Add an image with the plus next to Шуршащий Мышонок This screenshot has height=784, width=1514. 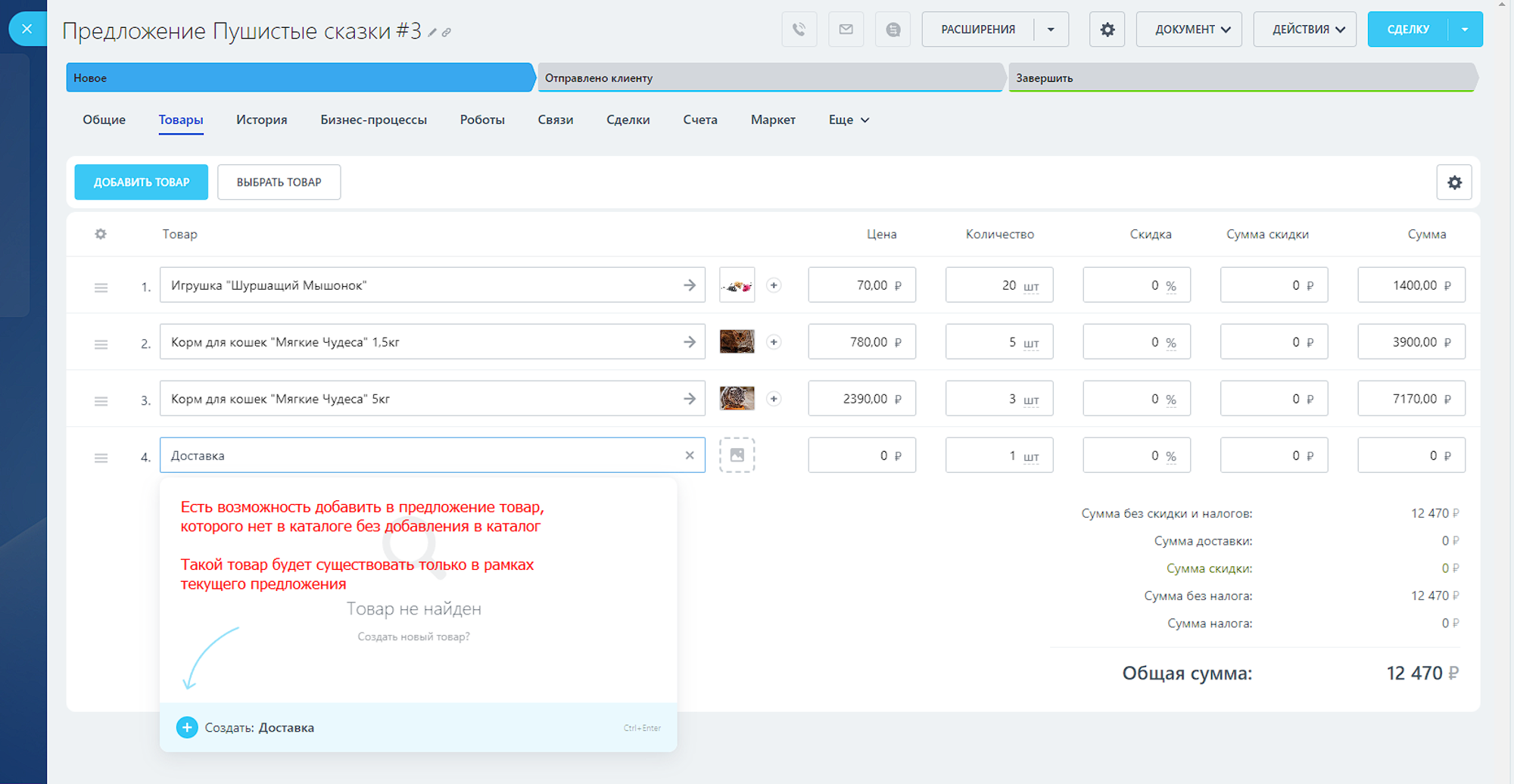tap(774, 285)
